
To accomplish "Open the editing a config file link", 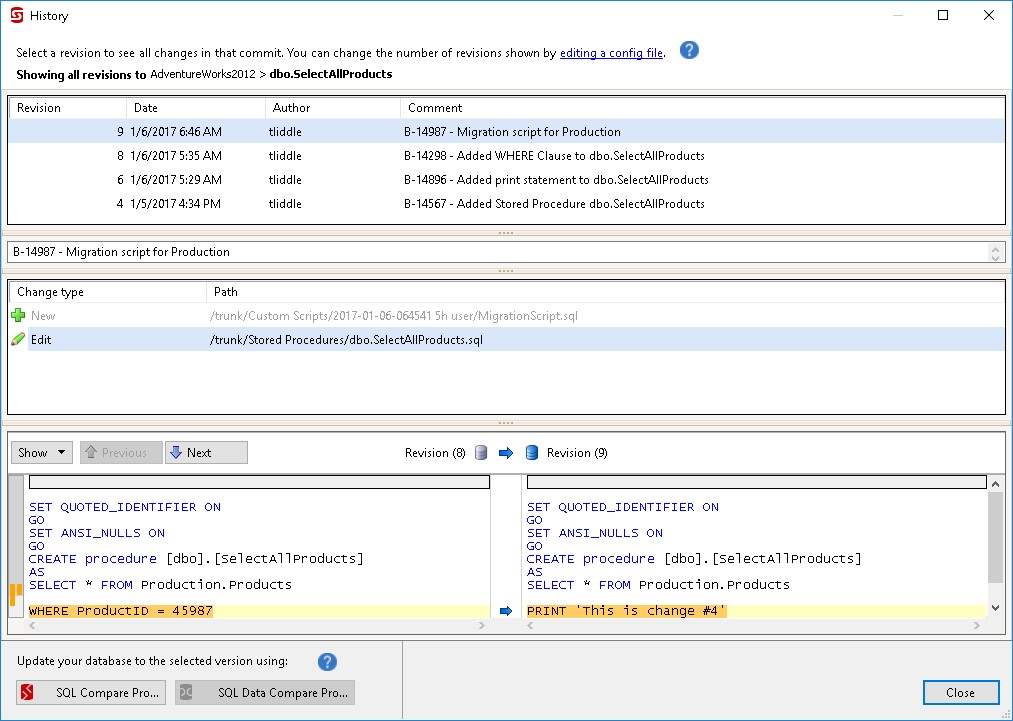I will coord(611,53).
